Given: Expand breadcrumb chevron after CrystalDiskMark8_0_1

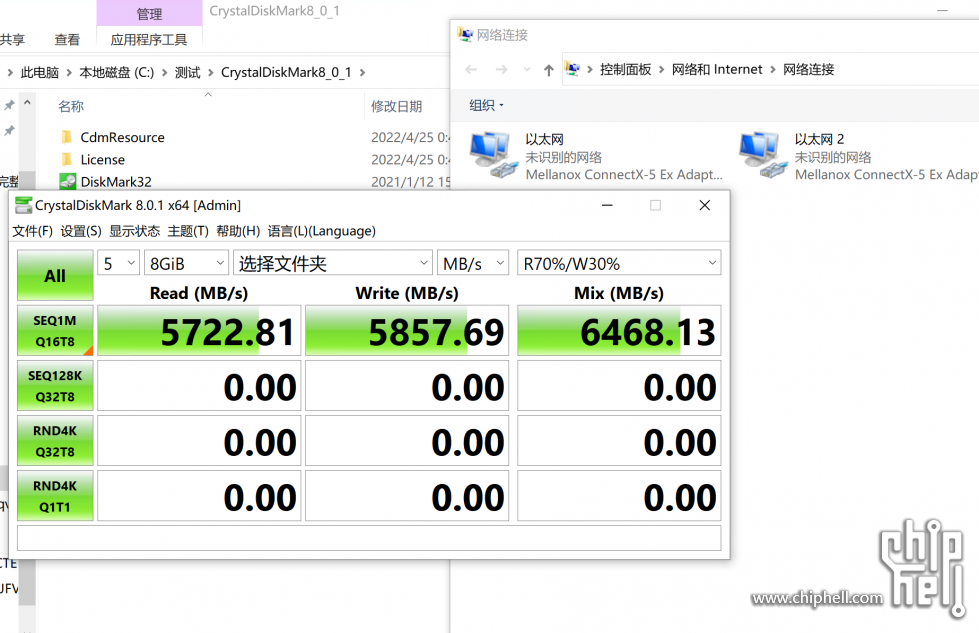Looking at the screenshot, I should 362,73.
